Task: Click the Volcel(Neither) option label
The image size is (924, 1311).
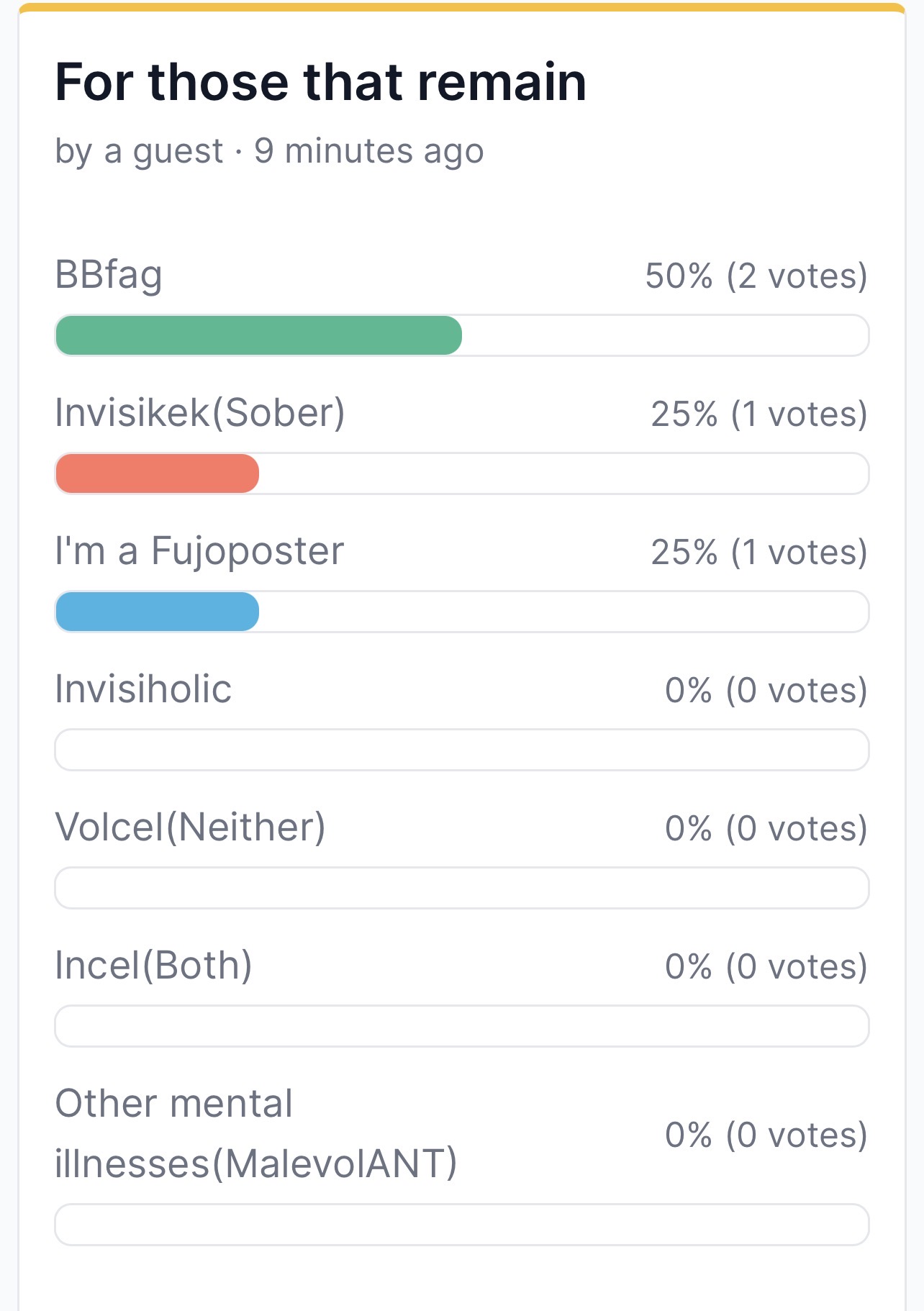Action: coord(190,827)
